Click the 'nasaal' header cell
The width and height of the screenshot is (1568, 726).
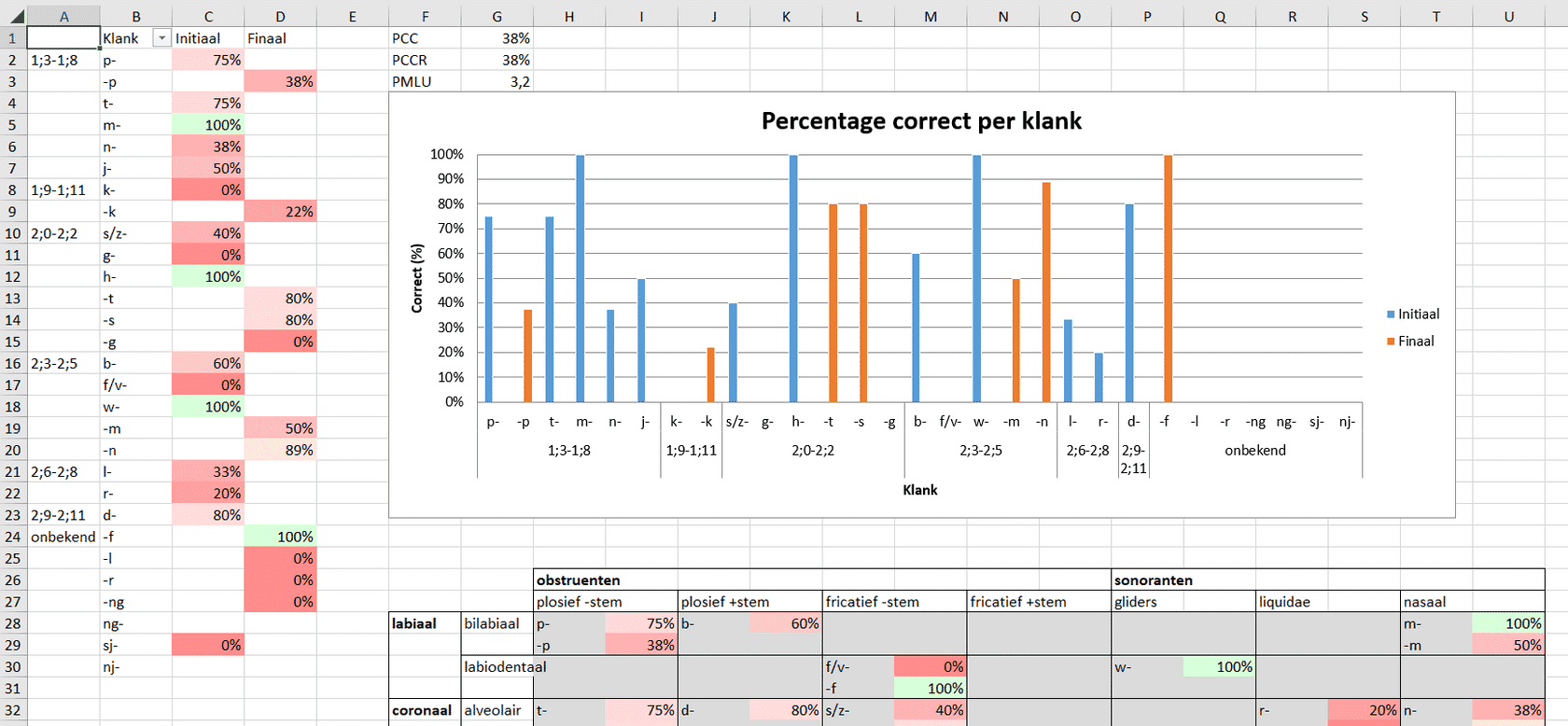pos(1473,602)
